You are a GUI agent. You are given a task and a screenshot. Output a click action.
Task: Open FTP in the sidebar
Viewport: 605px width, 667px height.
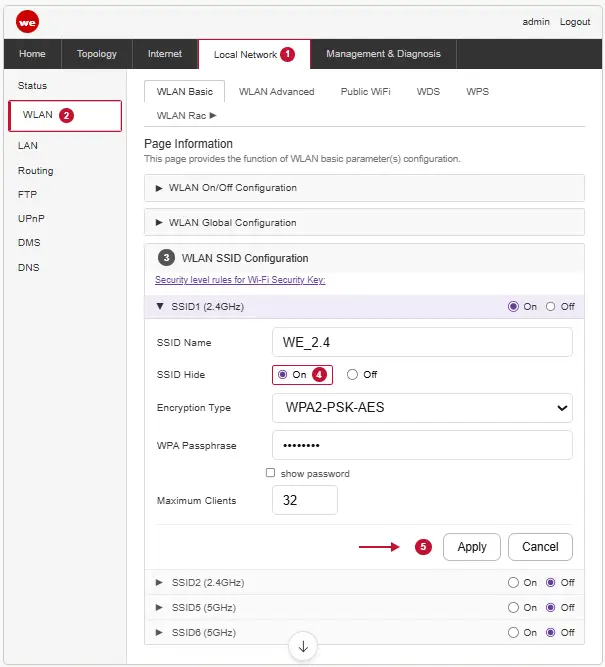(27, 195)
